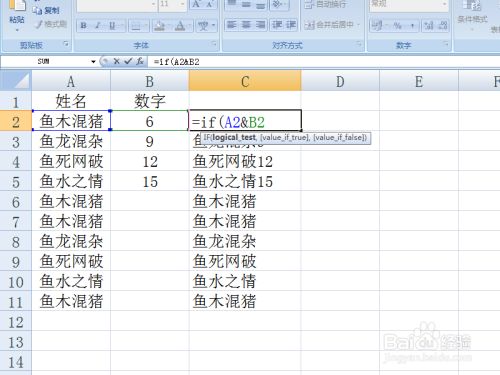Click cell B2 with value 6

point(150,121)
